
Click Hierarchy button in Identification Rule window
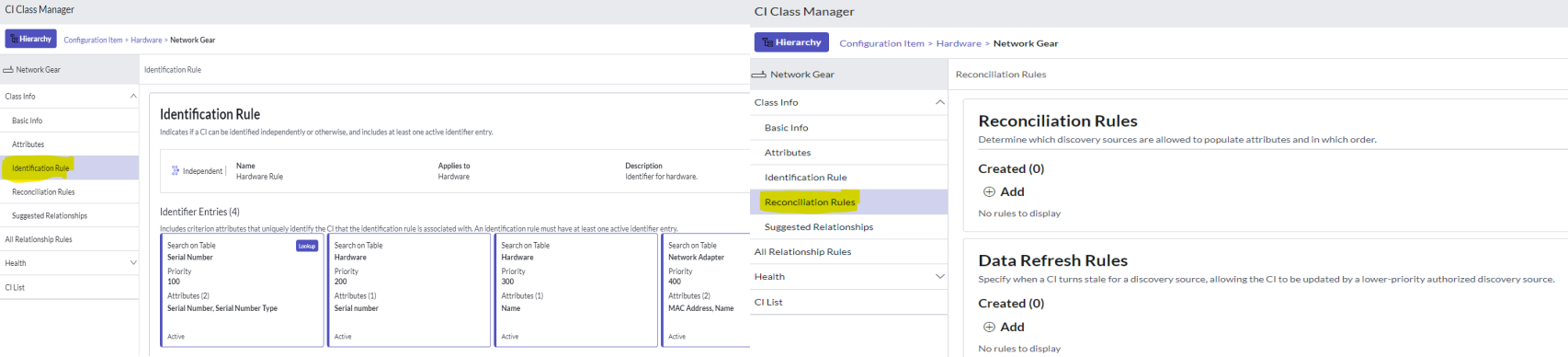30,39
